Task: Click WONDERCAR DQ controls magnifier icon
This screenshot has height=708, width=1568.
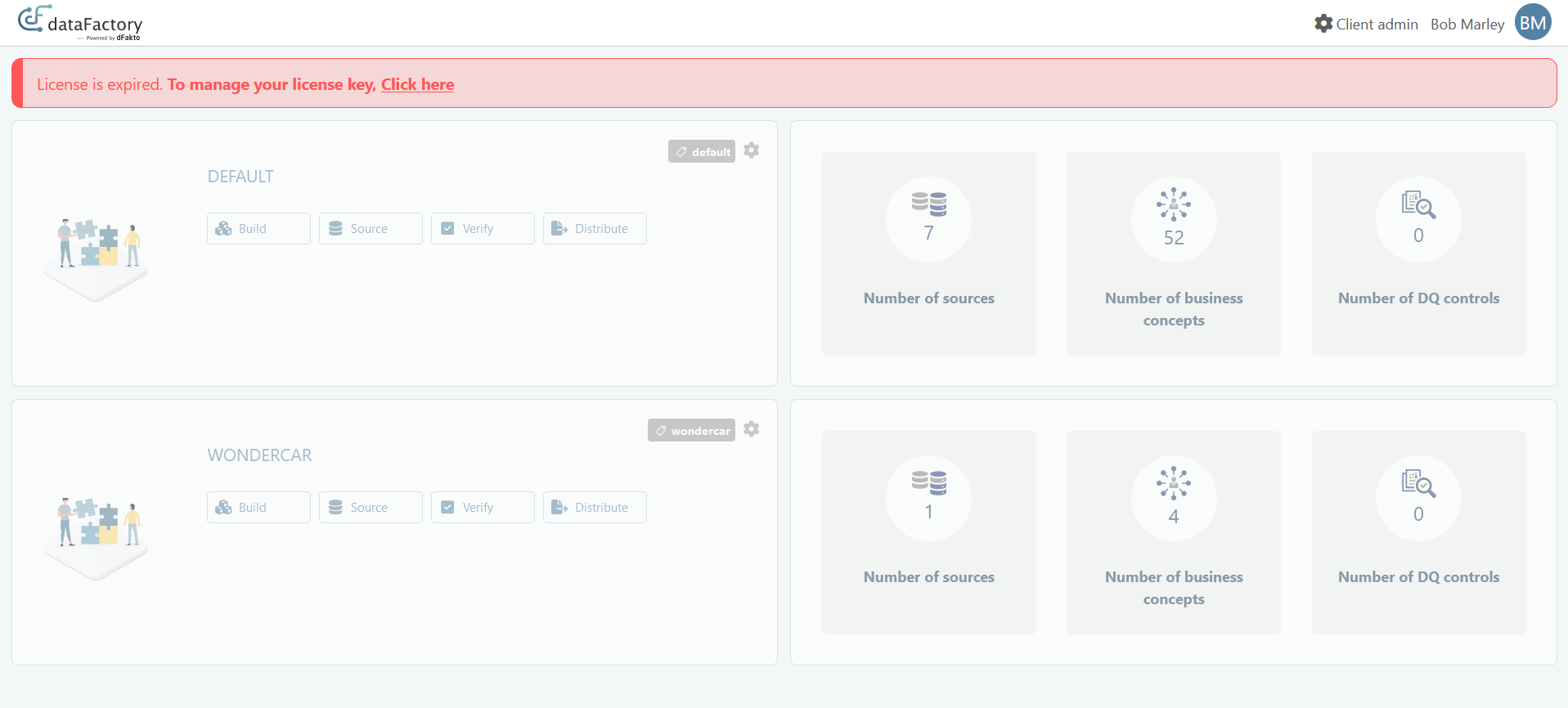Action: [1418, 483]
